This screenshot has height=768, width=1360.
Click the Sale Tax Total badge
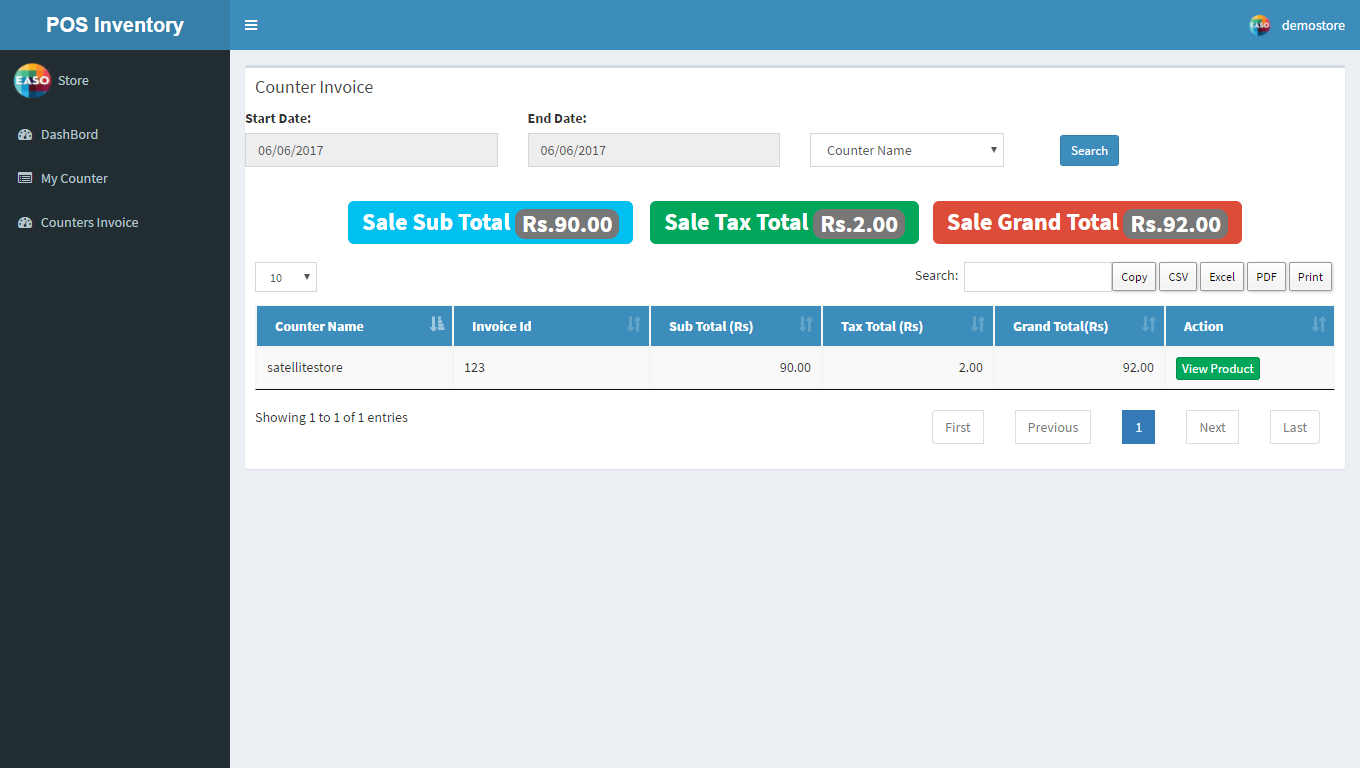pyautogui.click(x=784, y=222)
